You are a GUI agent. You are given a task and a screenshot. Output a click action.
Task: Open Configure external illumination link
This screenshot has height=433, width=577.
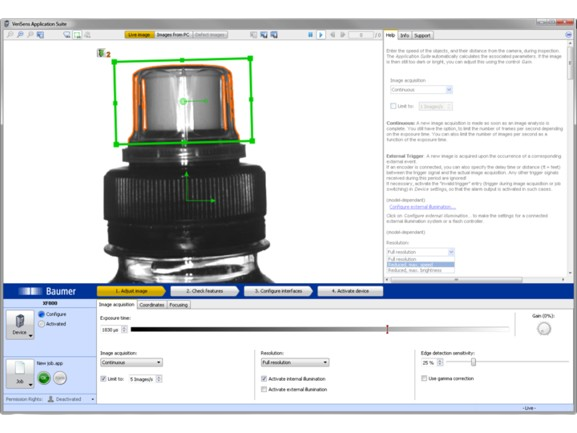tap(422, 207)
